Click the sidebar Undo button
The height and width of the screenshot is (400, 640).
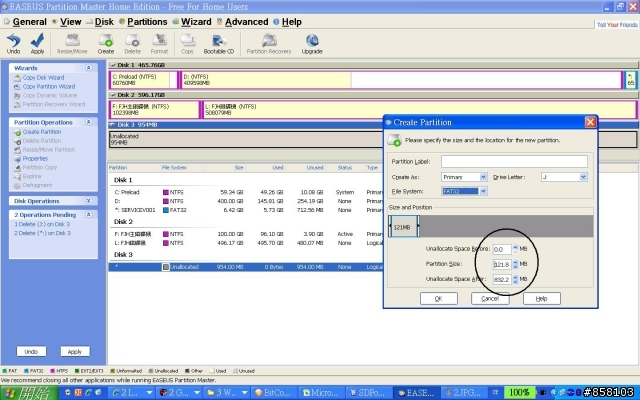point(31,351)
